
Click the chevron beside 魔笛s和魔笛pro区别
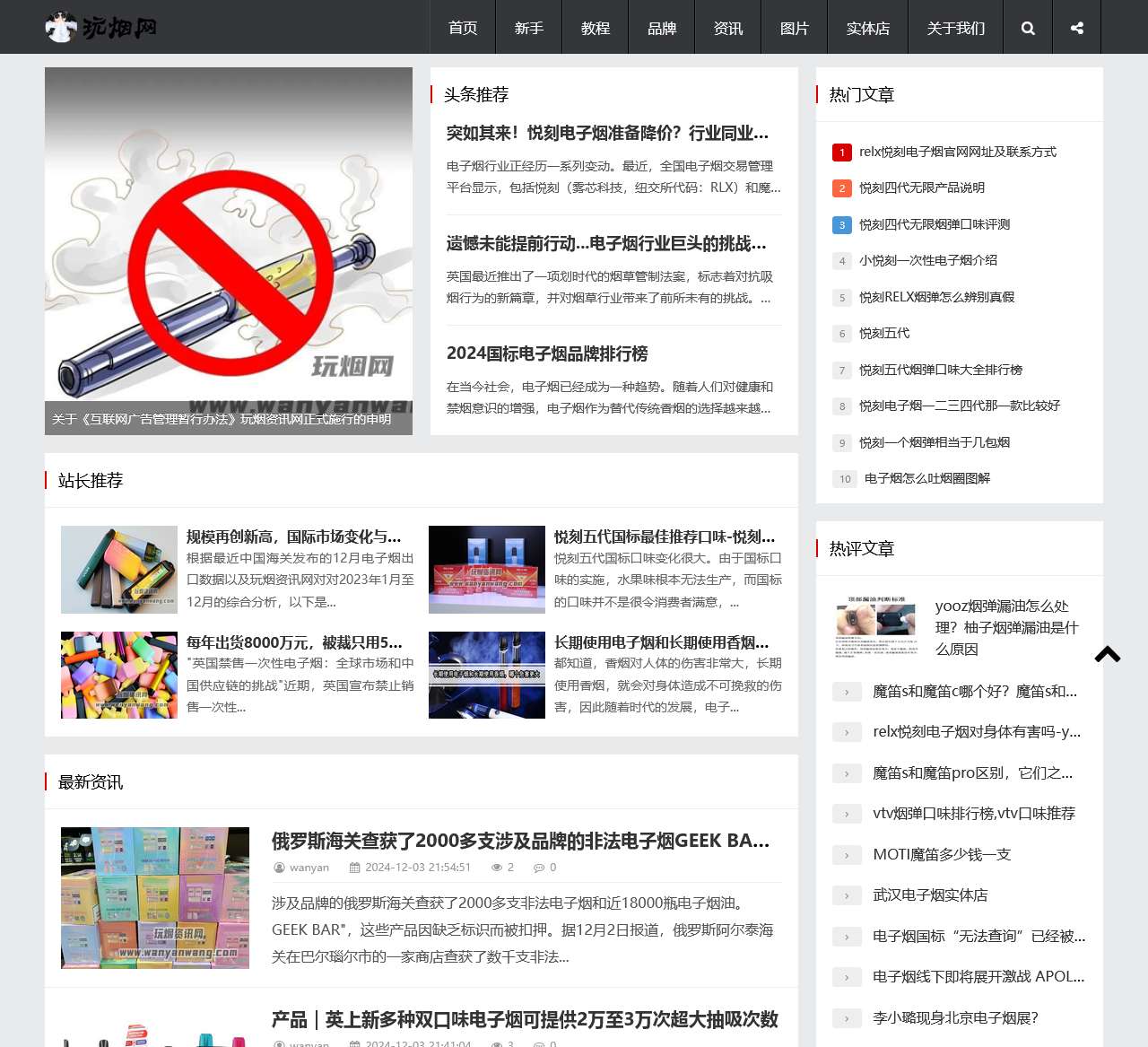coord(847,773)
